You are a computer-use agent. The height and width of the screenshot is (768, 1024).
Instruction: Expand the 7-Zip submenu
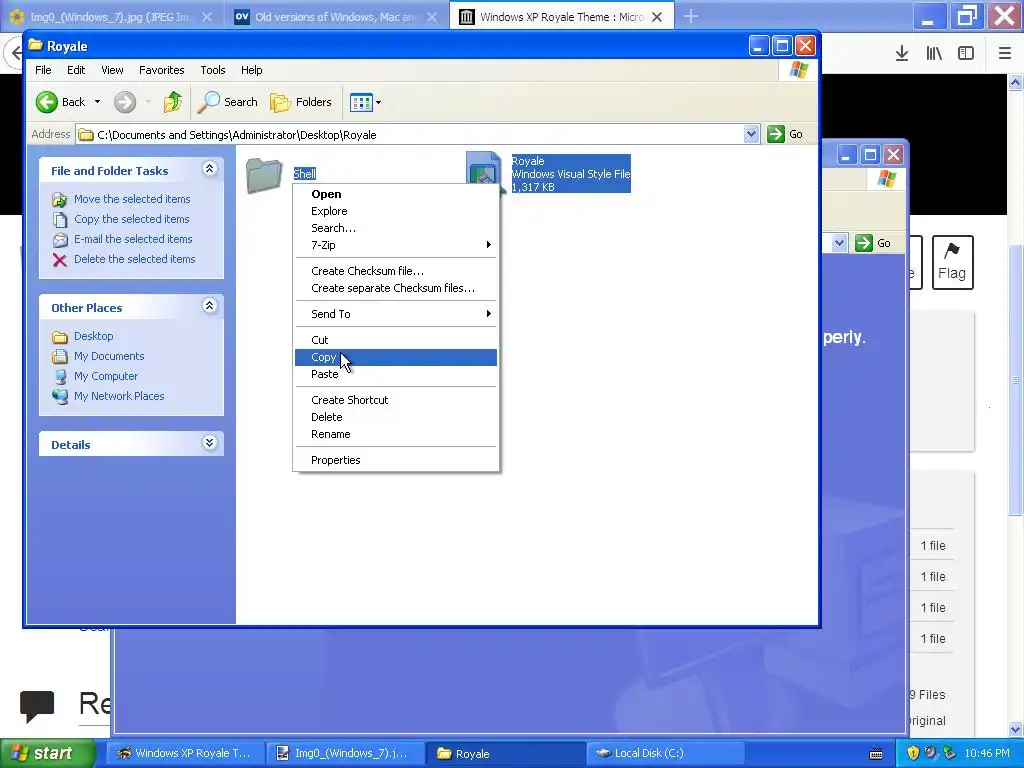pyautogui.click(x=396, y=245)
